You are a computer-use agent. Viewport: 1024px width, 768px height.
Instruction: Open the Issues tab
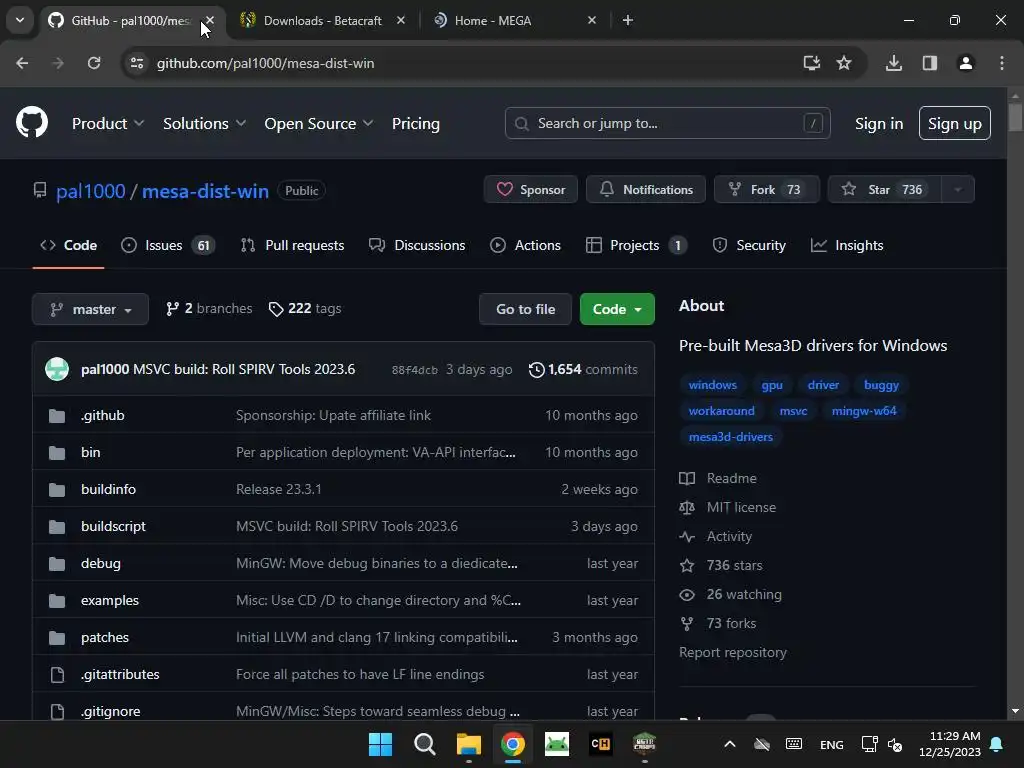167,246
